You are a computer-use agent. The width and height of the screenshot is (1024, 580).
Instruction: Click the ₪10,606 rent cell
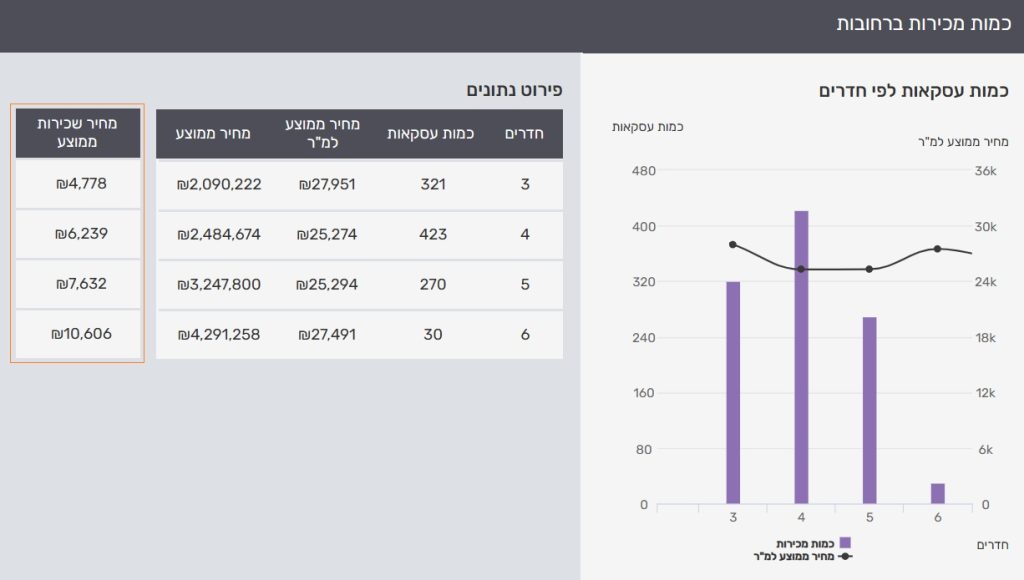(x=79, y=334)
